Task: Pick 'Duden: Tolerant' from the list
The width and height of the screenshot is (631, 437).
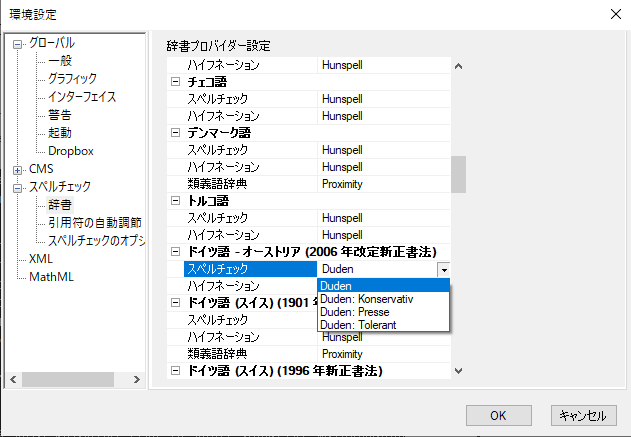Action: pyautogui.click(x=358, y=325)
